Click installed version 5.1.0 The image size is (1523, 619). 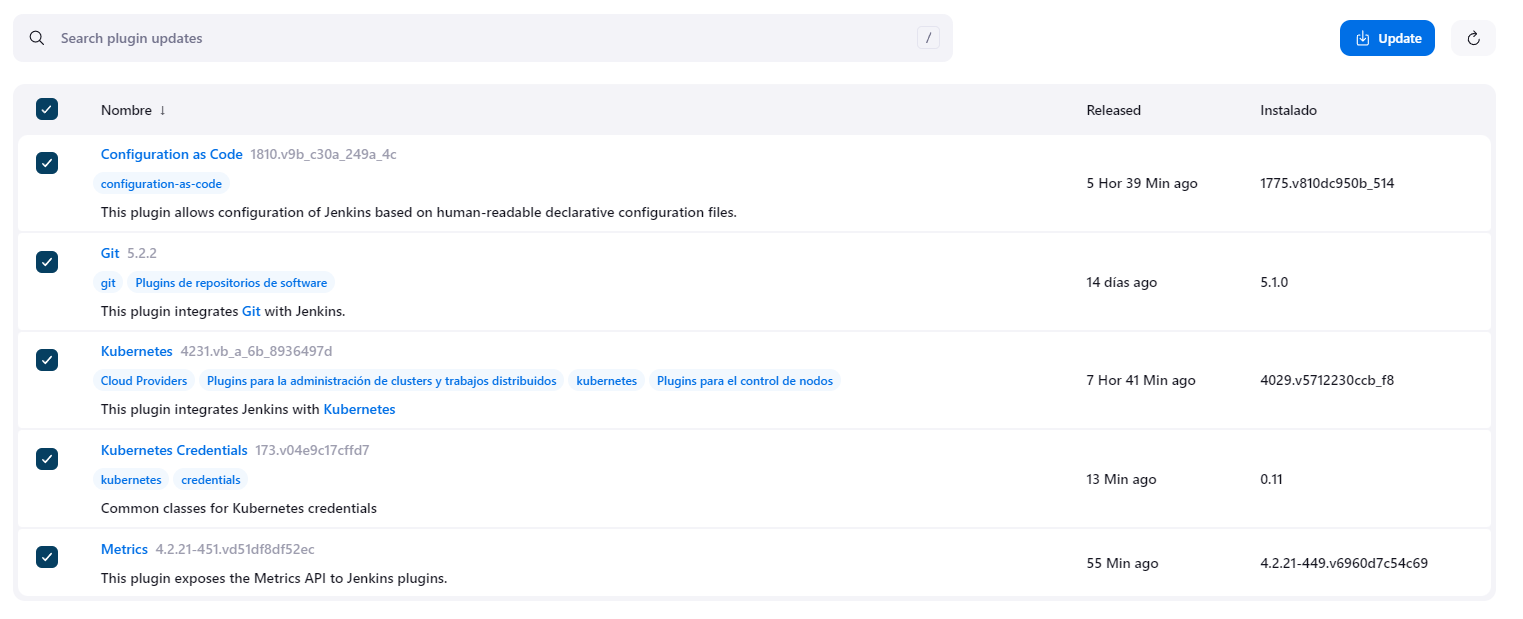1274,282
